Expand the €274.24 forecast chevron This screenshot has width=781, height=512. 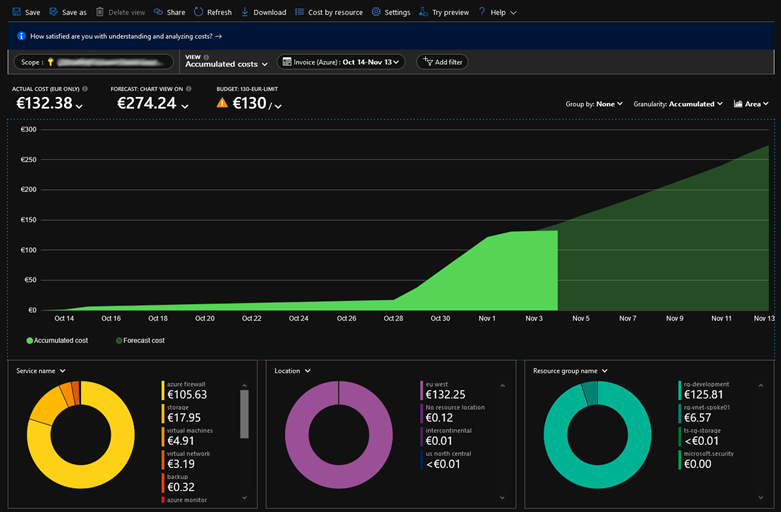[x=185, y=106]
